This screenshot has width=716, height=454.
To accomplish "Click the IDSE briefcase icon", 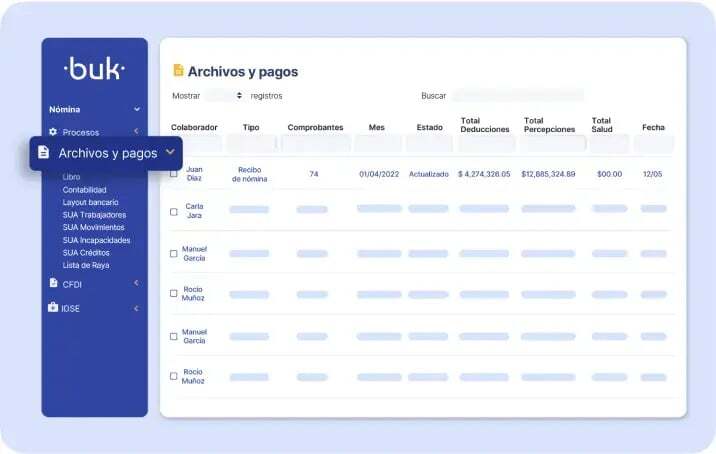I will [x=53, y=308].
